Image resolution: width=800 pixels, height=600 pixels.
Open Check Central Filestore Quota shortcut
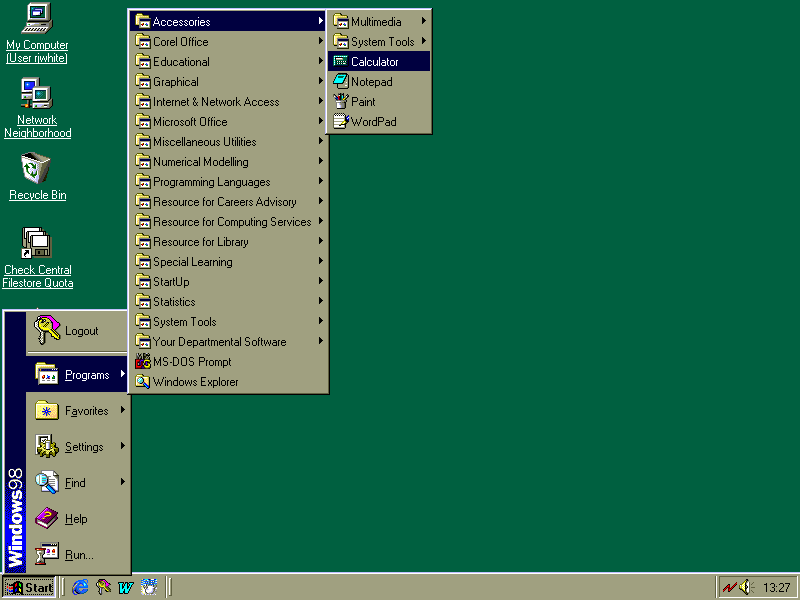[x=37, y=258]
